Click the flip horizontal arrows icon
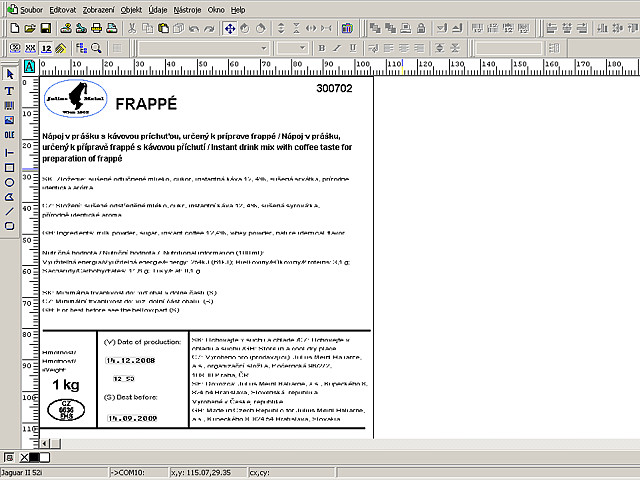The width and height of the screenshot is (640, 480). 311,28
